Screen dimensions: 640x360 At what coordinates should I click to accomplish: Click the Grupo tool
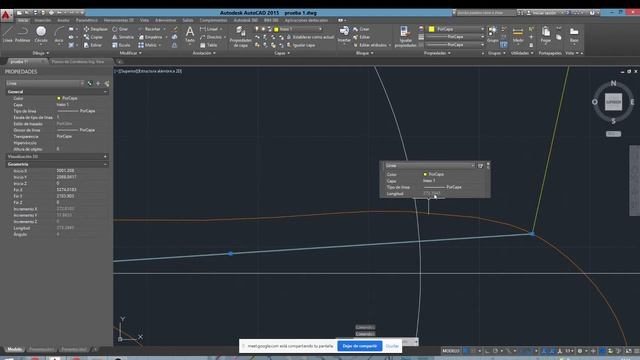click(x=493, y=34)
